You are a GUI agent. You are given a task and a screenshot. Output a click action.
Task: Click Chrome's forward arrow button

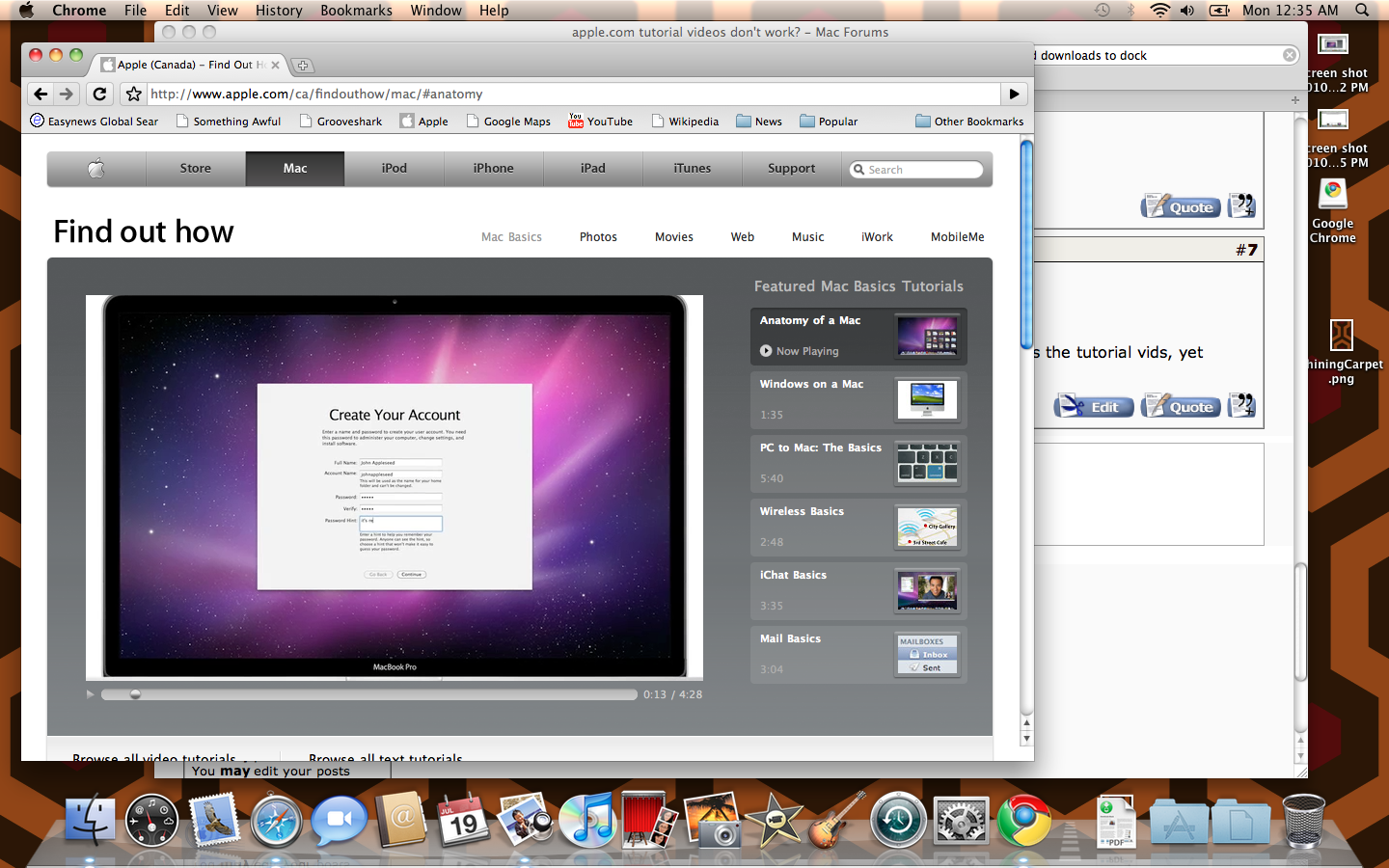click(66, 94)
